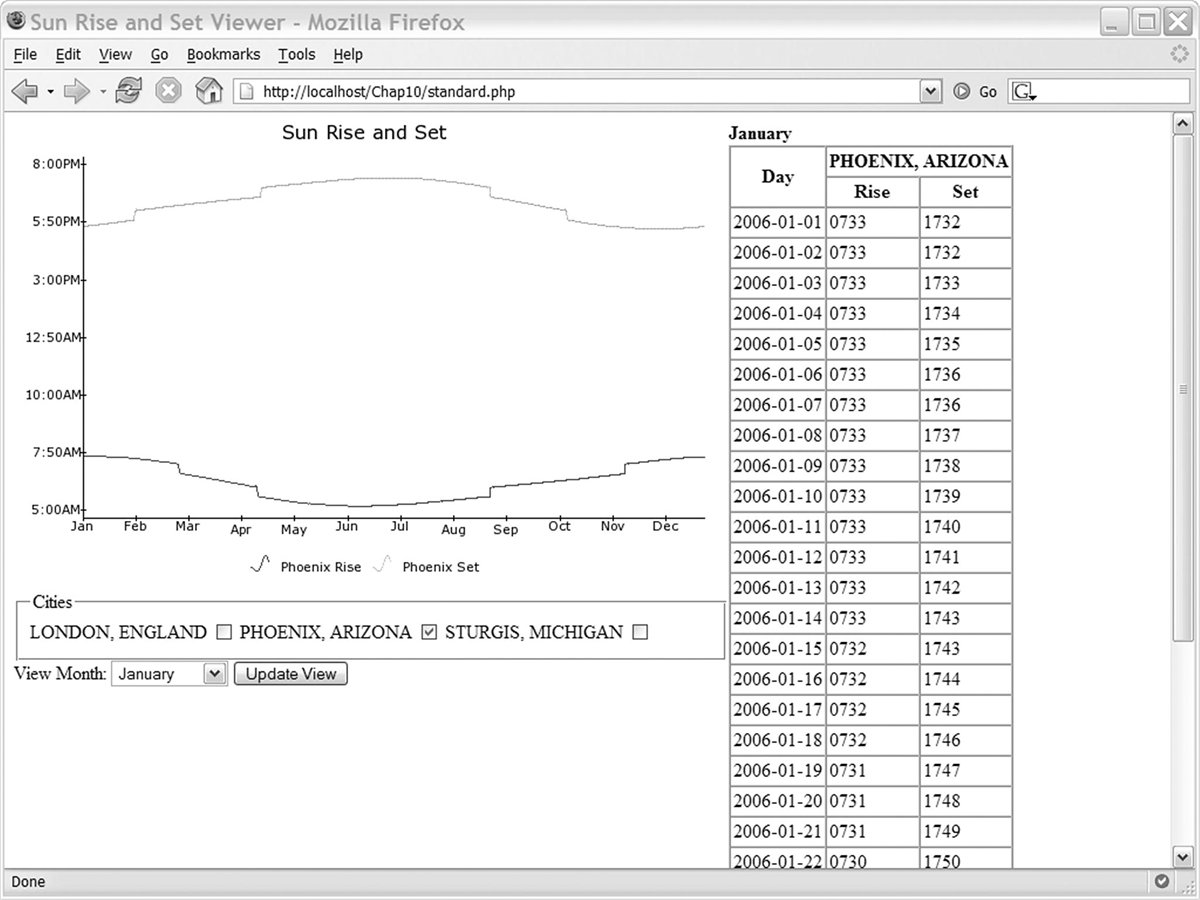Open the File menu
This screenshot has height=900, width=1200.
25,55
